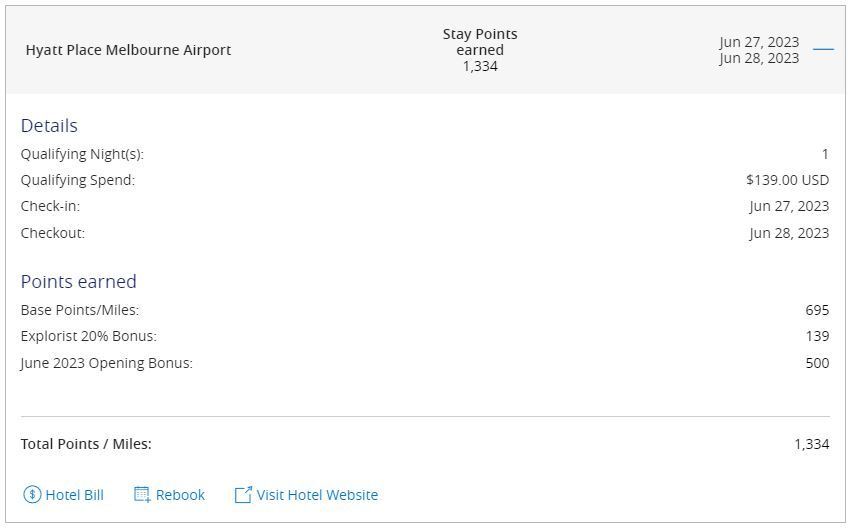
Task: Click the $139.00 USD qualifying spend value
Action: coord(787,180)
